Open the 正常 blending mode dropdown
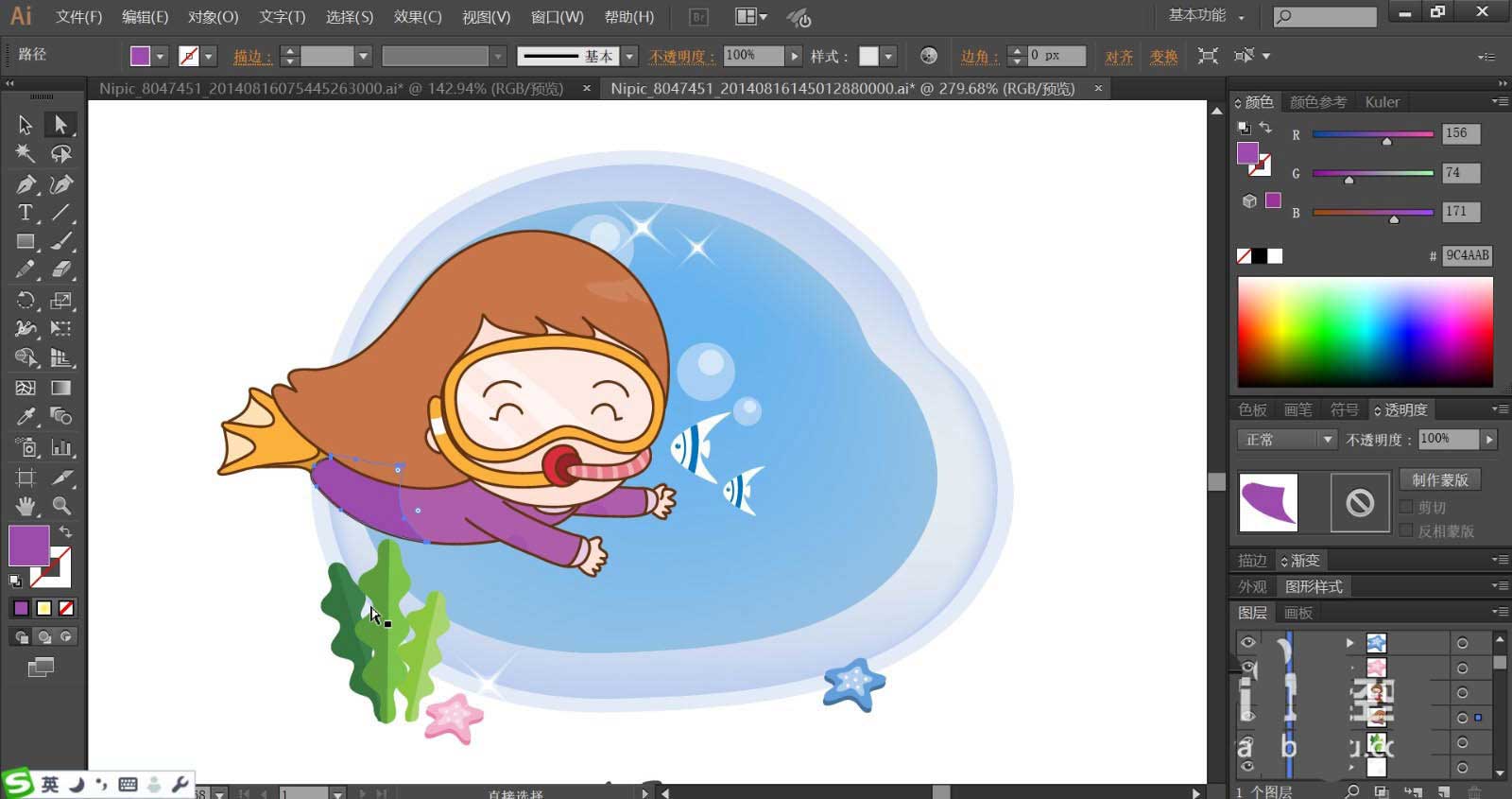The width and height of the screenshot is (1512, 799). point(1286,440)
